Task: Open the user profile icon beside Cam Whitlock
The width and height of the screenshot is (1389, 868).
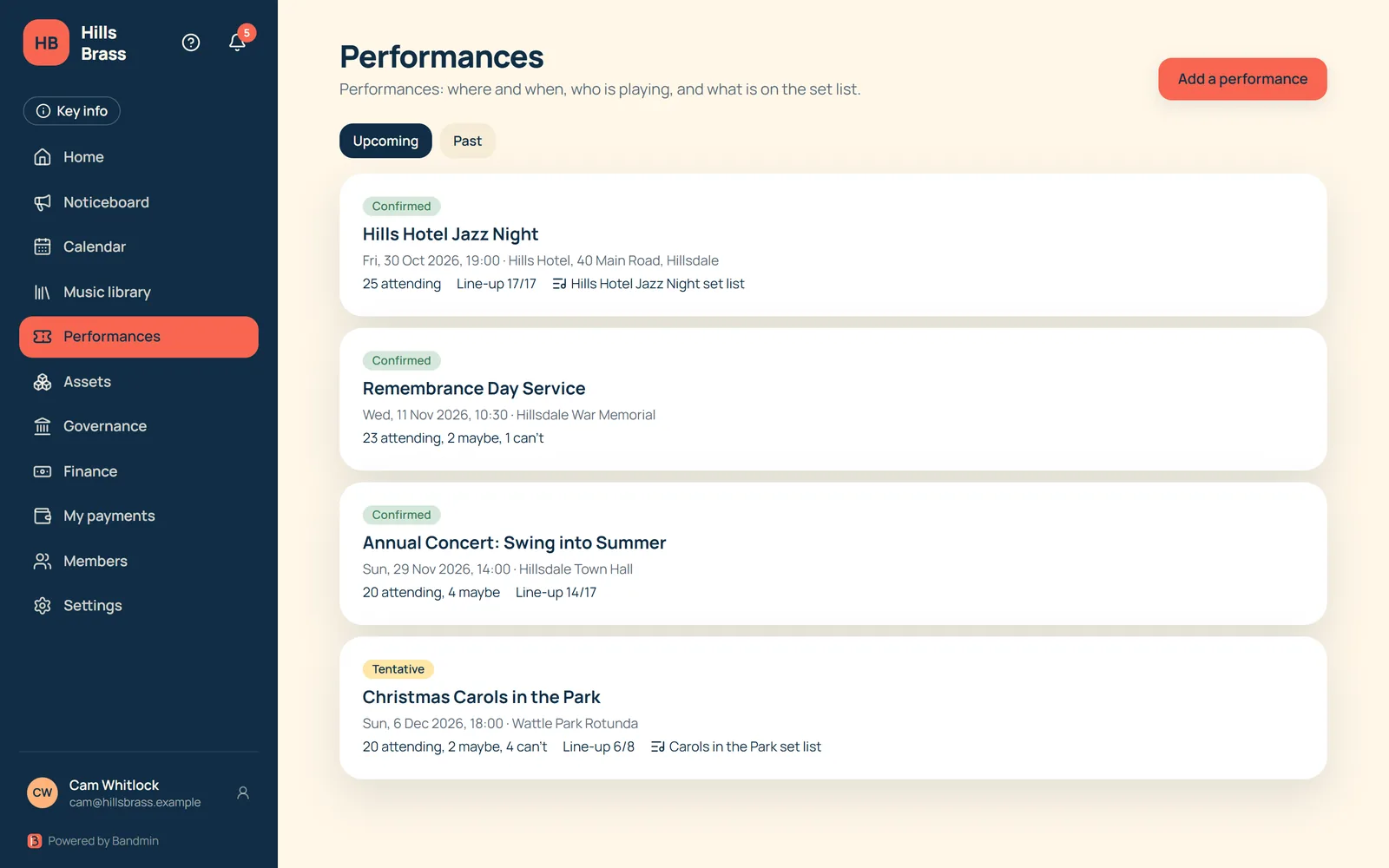Action: point(243,792)
